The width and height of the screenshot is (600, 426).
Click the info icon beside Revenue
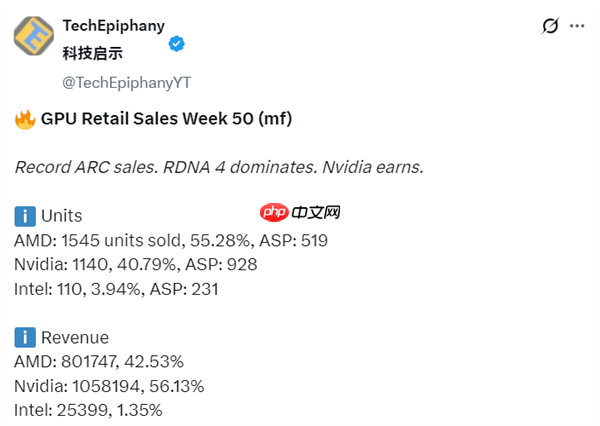[x=25, y=338]
